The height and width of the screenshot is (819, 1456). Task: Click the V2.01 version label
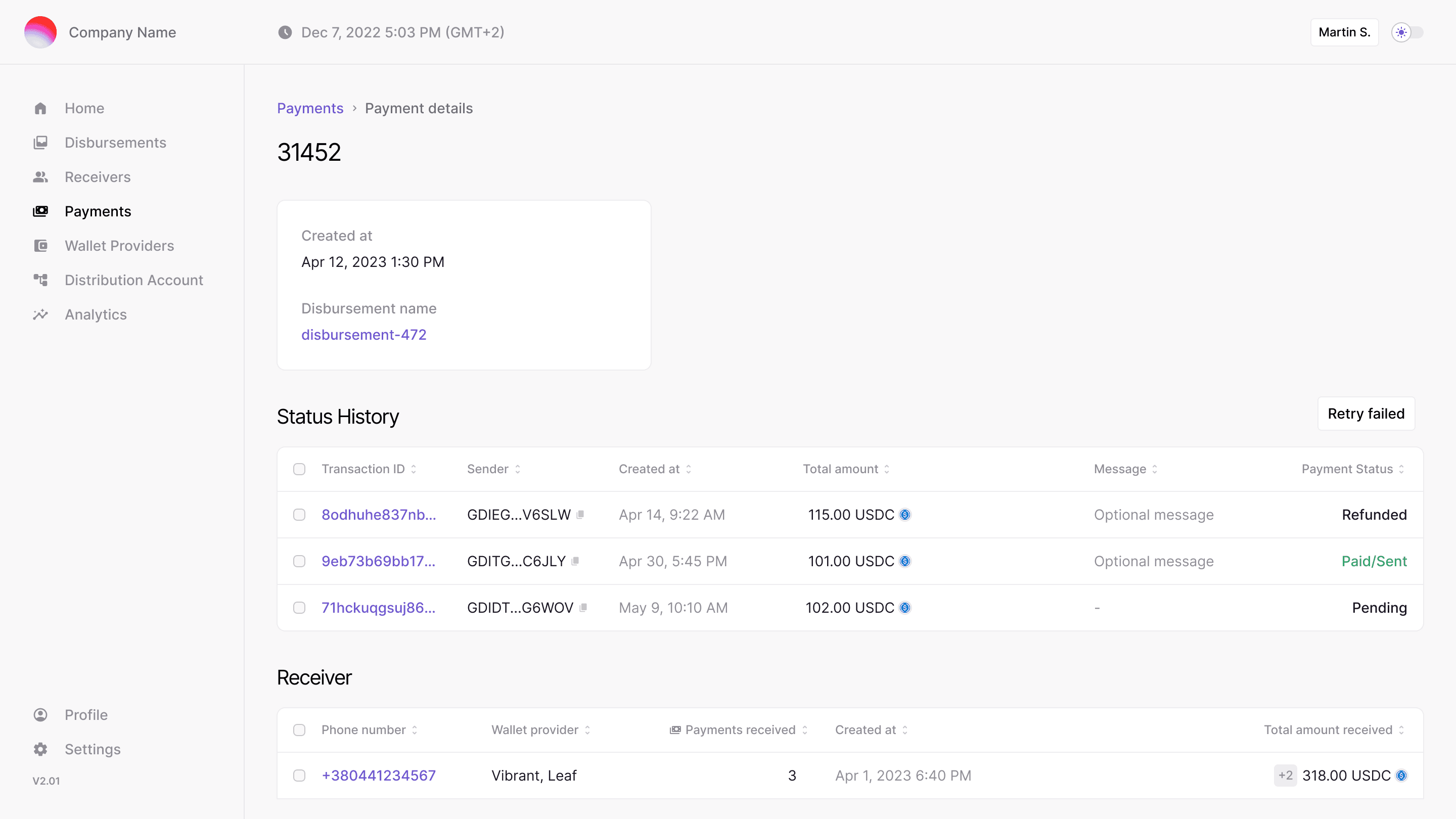tap(46, 781)
